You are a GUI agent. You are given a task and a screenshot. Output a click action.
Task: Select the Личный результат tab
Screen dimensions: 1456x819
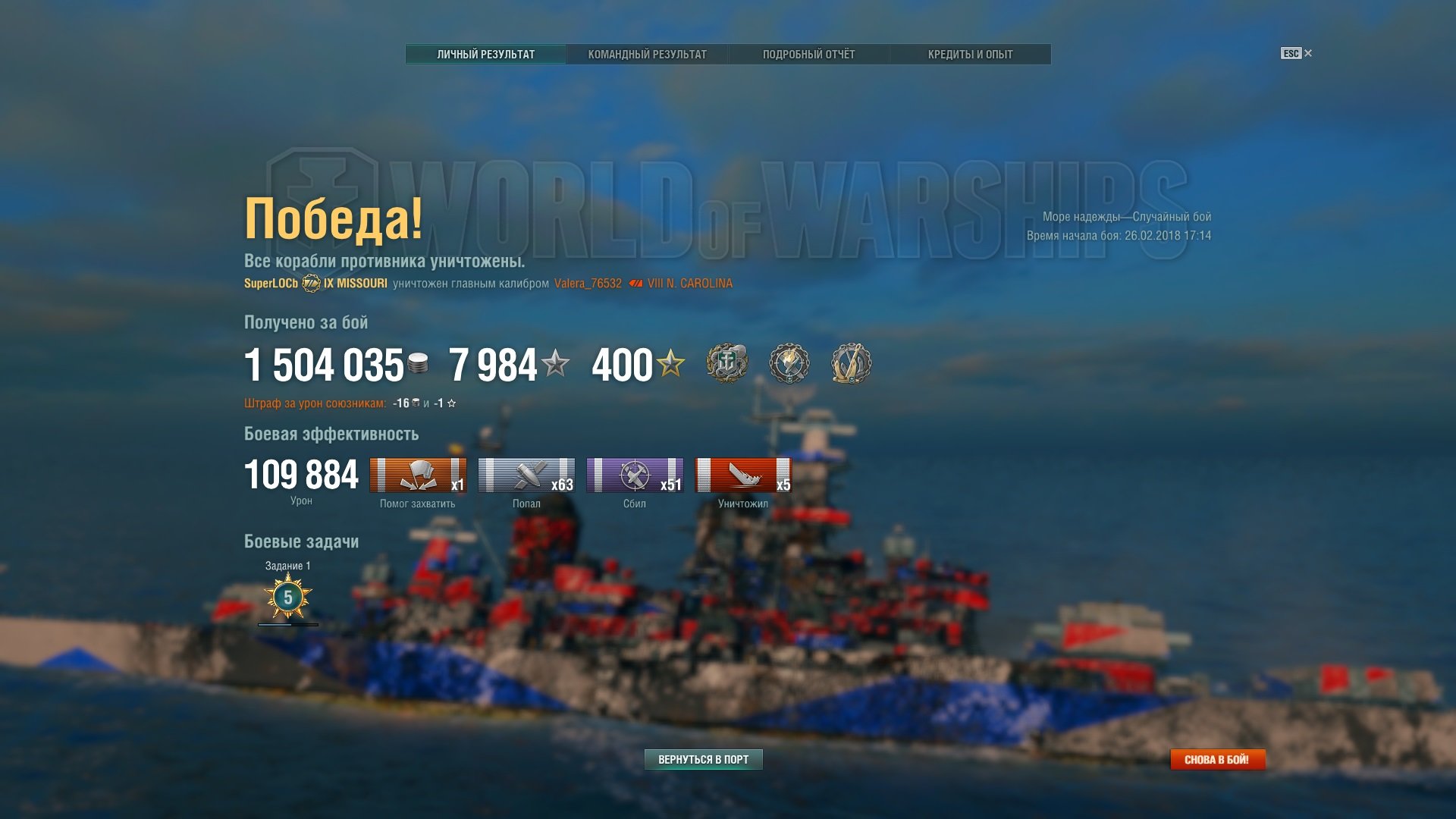coord(485,55)
